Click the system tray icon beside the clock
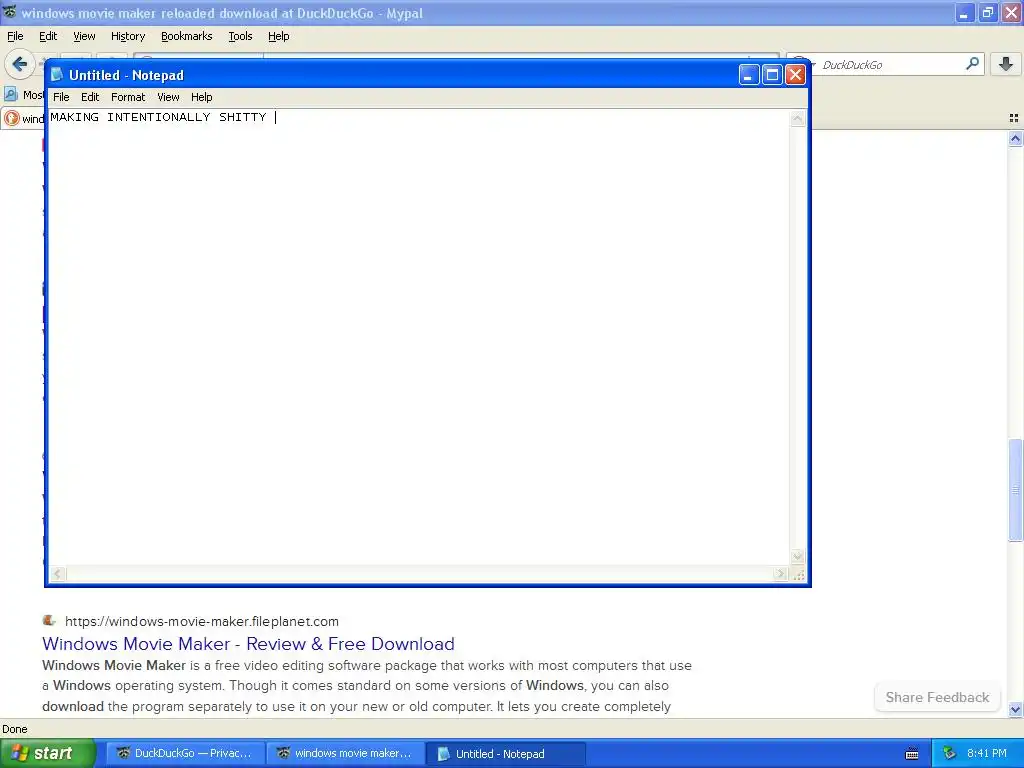 click(950, 754)
